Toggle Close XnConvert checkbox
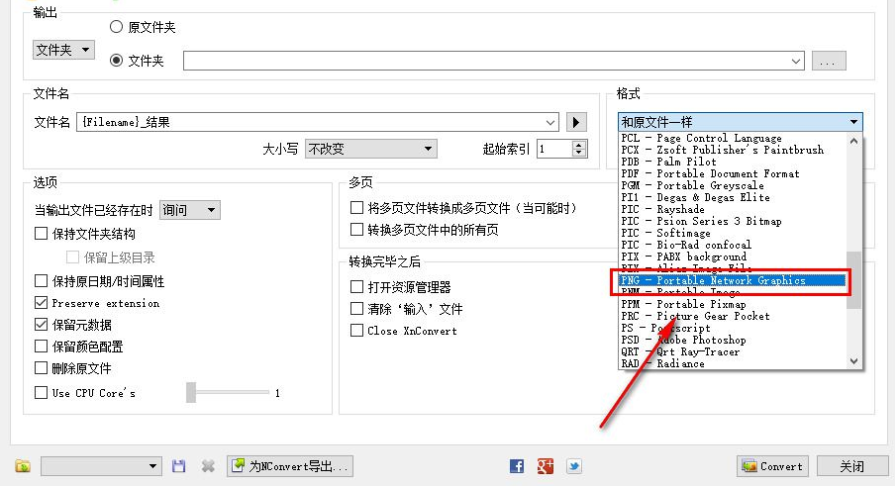Screen dimensions: 895x486 click(x=357, y=331)
